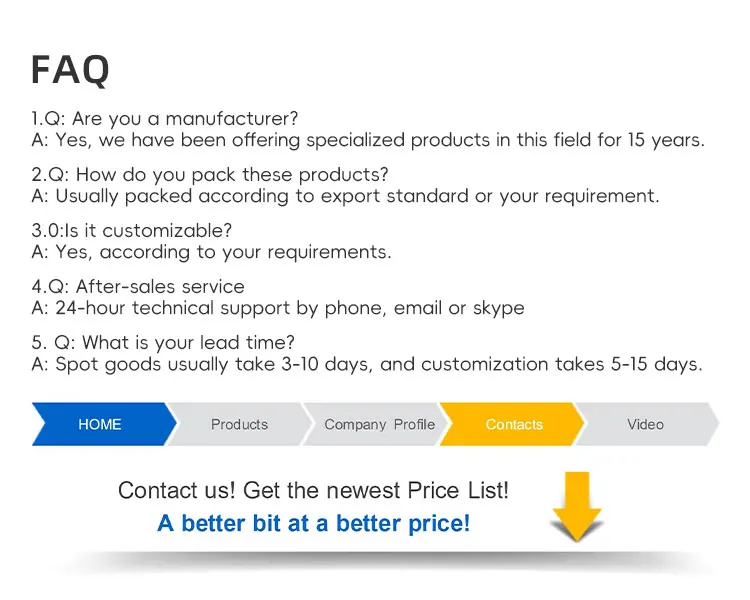Click 'Contact us! Get the newest Price List!'
The height and width of the screenshot is (600, 750).
313,490
